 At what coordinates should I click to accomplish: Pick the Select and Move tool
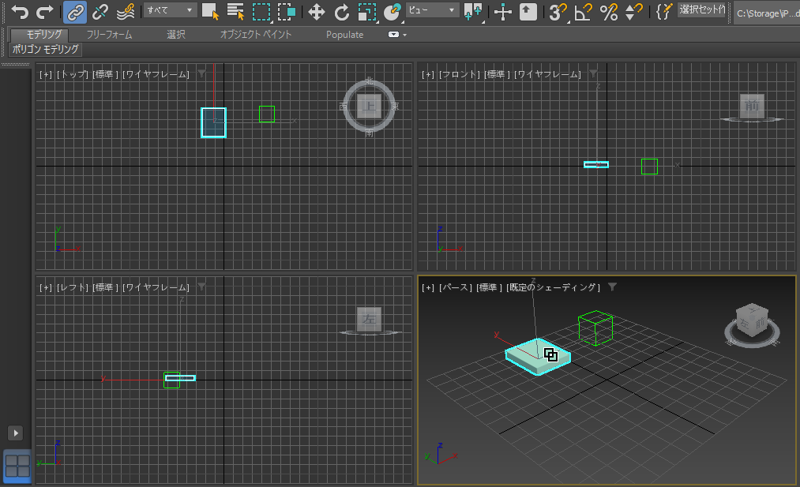pyautogui.click(x=316, y=12)
